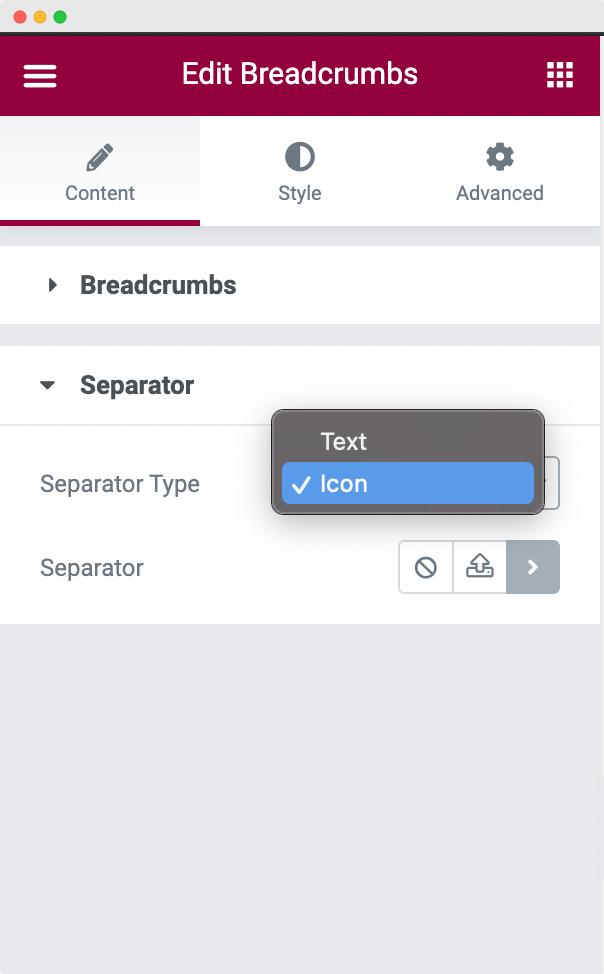Screen dimensions: 604x974
Task: Pick the chevron icon from icon library
Action: tap(533, 568)
